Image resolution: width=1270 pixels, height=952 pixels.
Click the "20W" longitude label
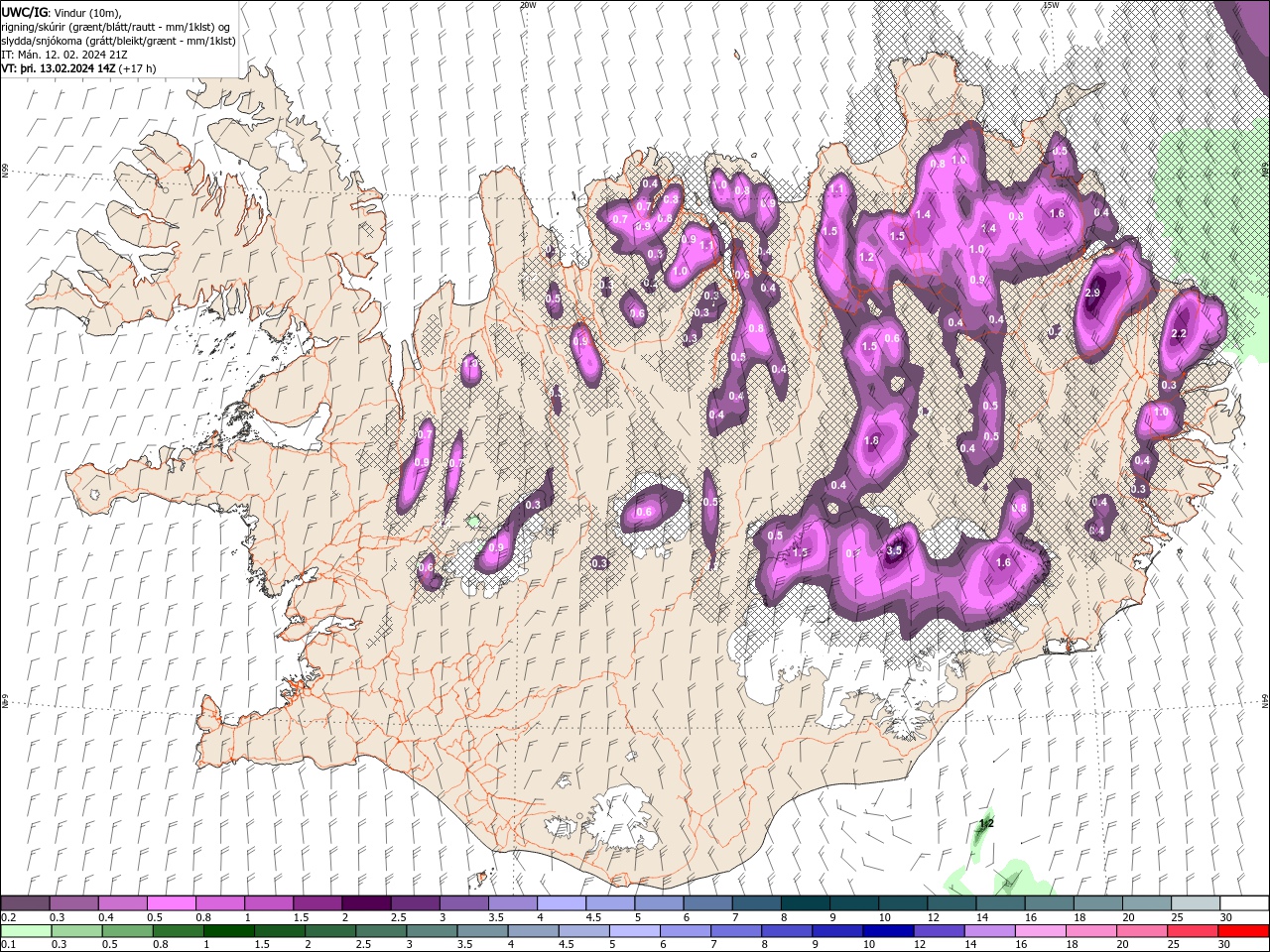tap(528, 5)
